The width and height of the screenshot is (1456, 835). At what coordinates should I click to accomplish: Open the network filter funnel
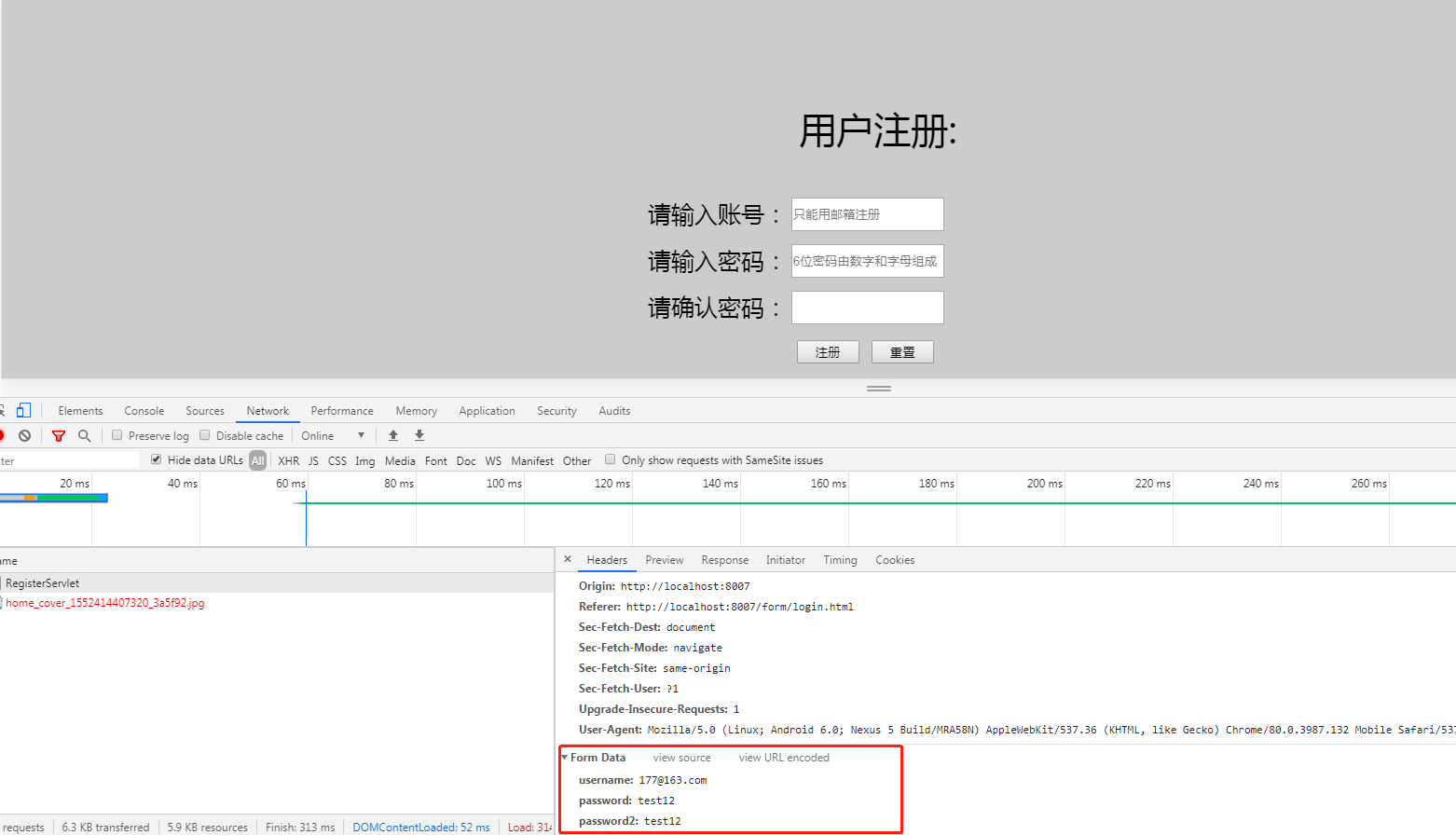59,435
